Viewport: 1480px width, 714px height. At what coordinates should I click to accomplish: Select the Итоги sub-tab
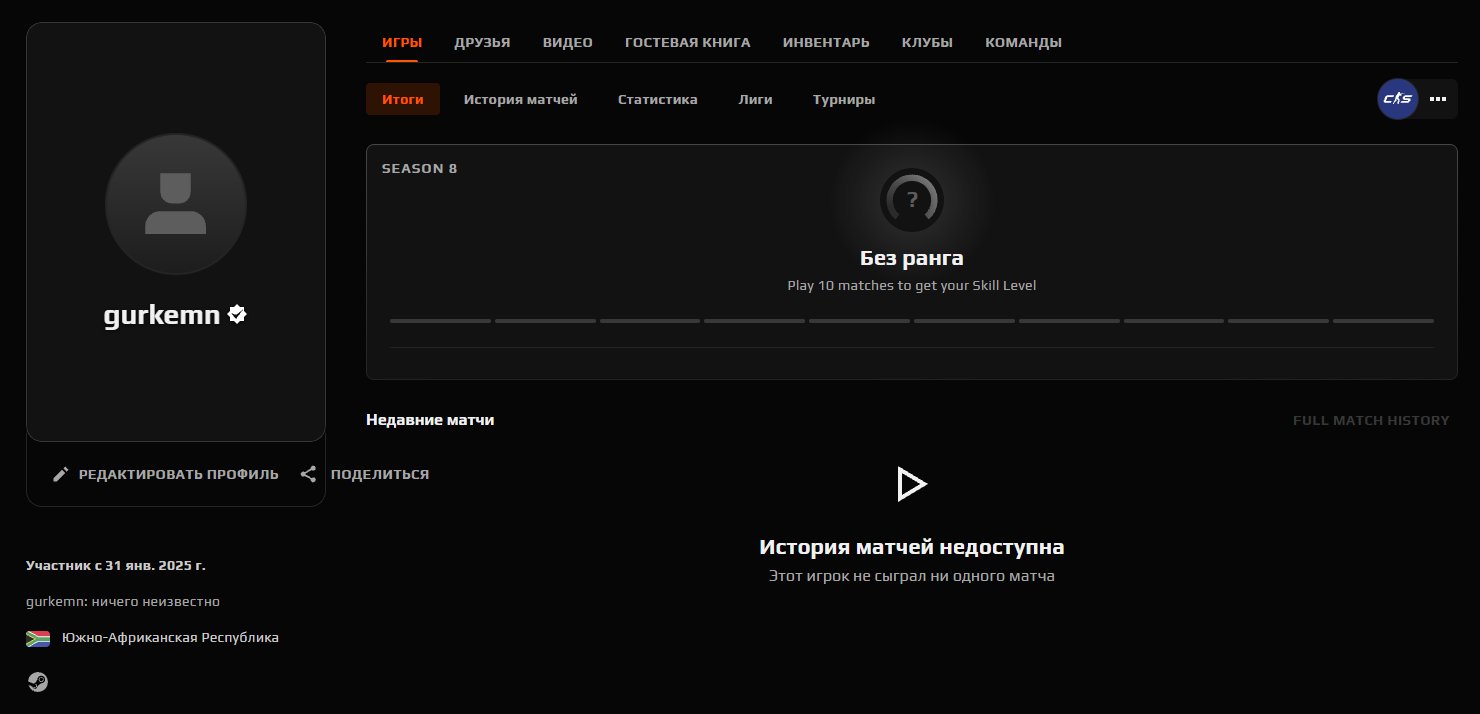coord(403,99)
